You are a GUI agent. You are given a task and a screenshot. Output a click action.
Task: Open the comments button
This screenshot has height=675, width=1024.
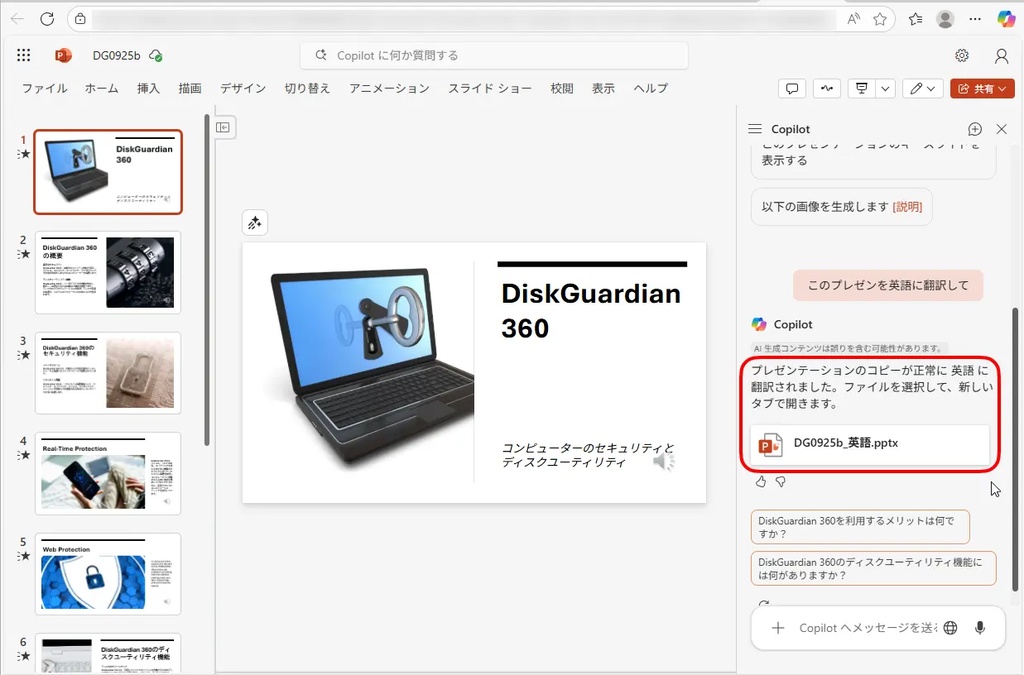(792, 88)
